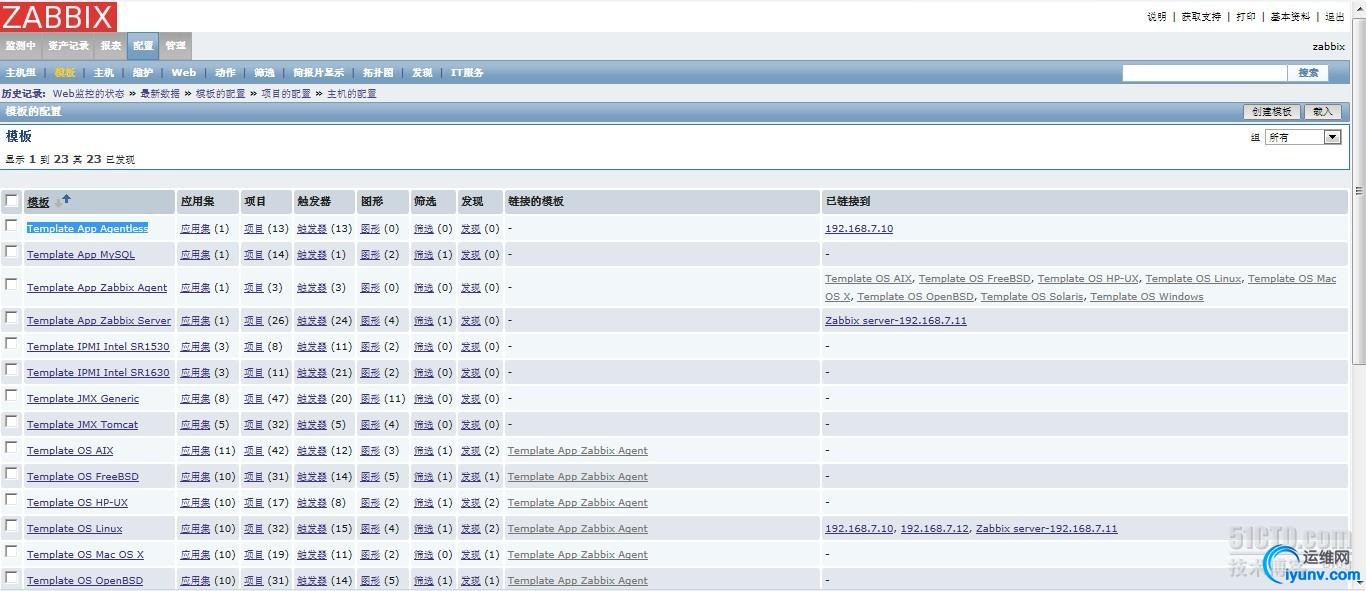The width and height of the screenshot is (1366, 591).
Task: Open the Template App Agentless template link
Action: 87,229
